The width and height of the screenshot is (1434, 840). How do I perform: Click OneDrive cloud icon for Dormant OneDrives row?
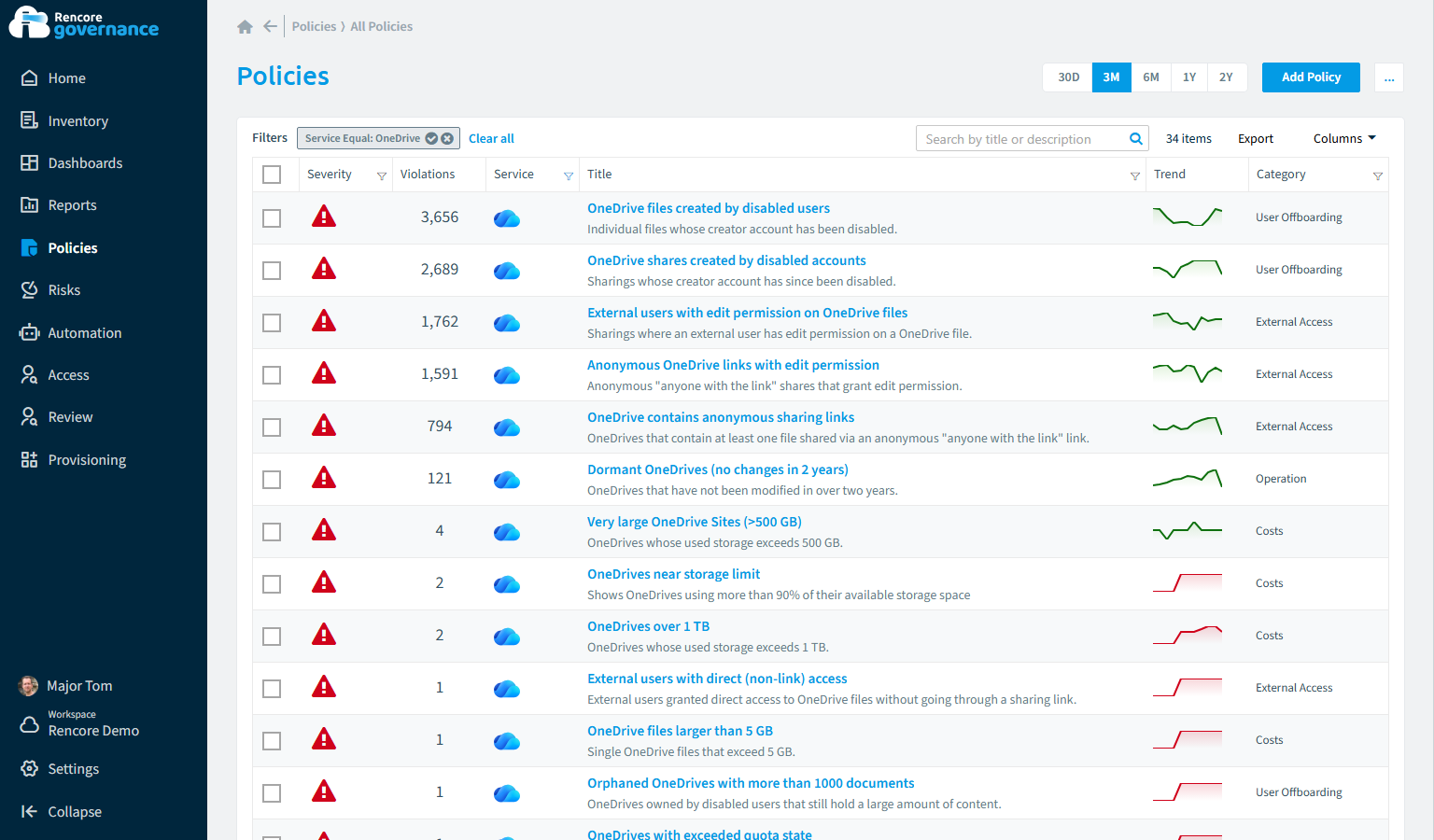pyautogui.click(x=507, y=480)
